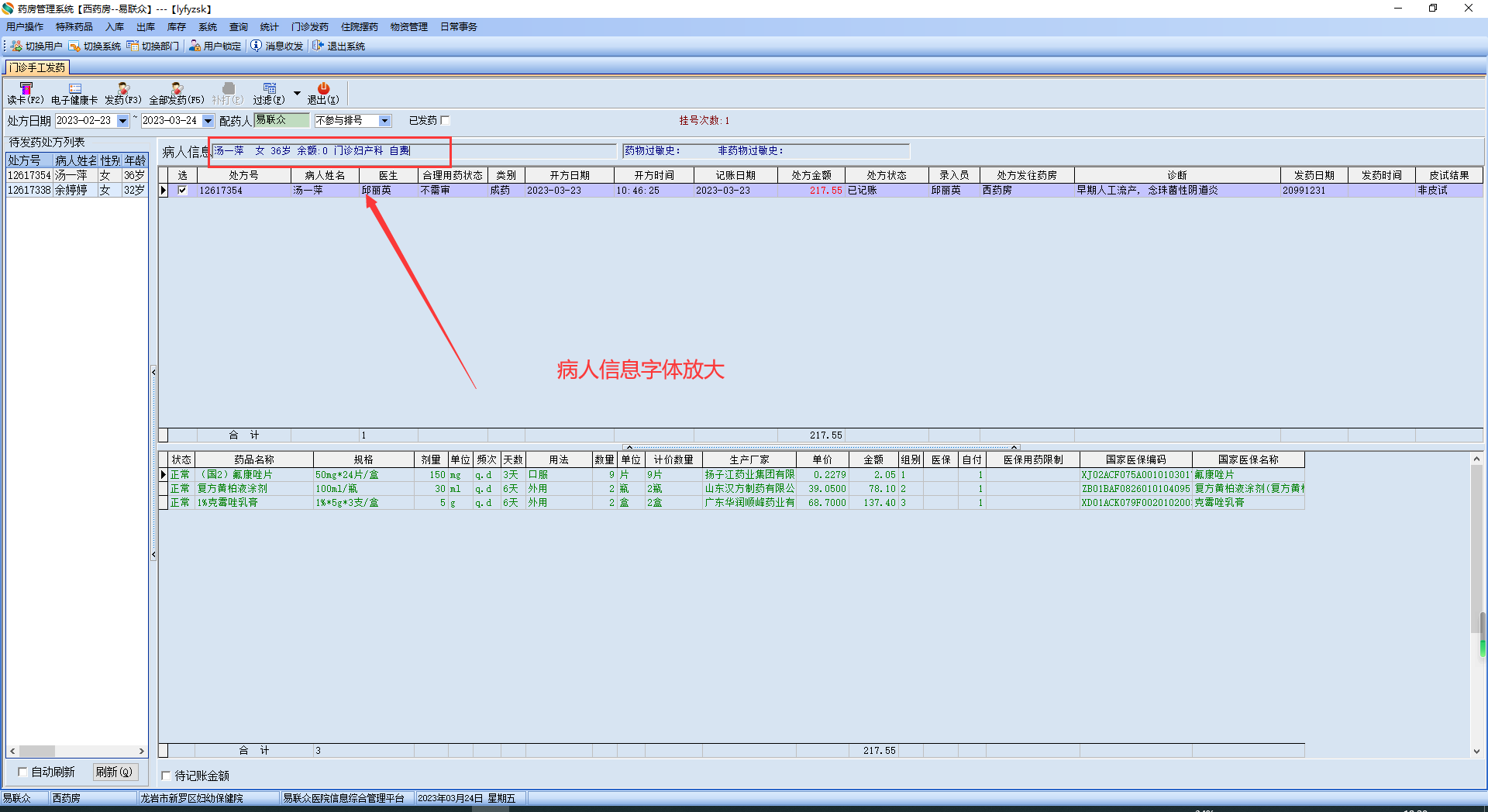
Task: Toggle the 已发药 checkbox
Action: 445,120
